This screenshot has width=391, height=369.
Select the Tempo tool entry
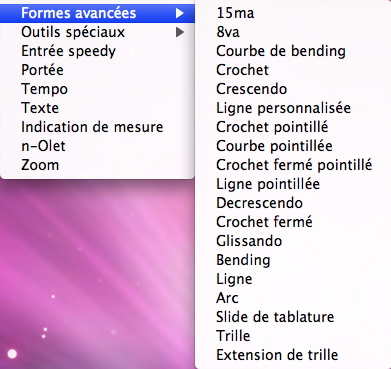point(97,89)
